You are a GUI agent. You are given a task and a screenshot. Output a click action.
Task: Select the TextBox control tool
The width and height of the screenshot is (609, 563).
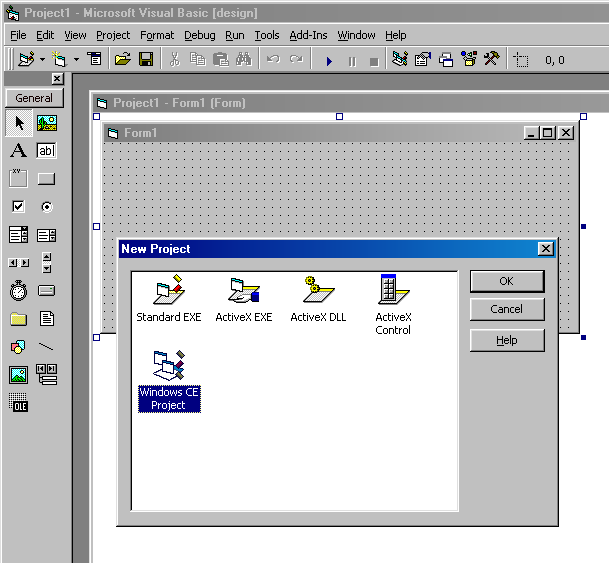47,151
